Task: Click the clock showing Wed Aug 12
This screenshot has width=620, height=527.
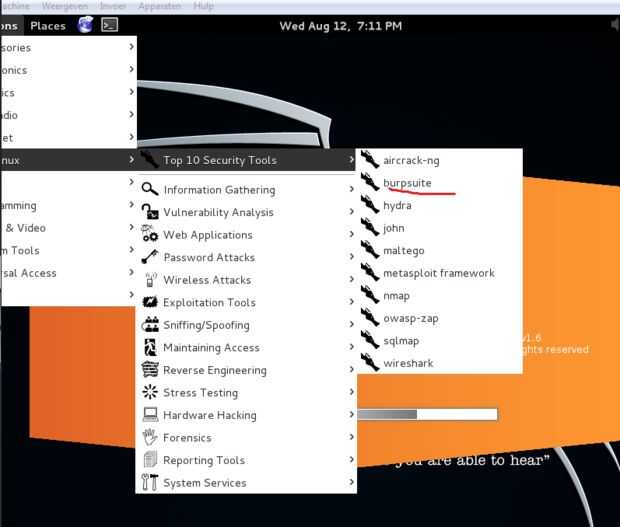Action: pos(340,26)
